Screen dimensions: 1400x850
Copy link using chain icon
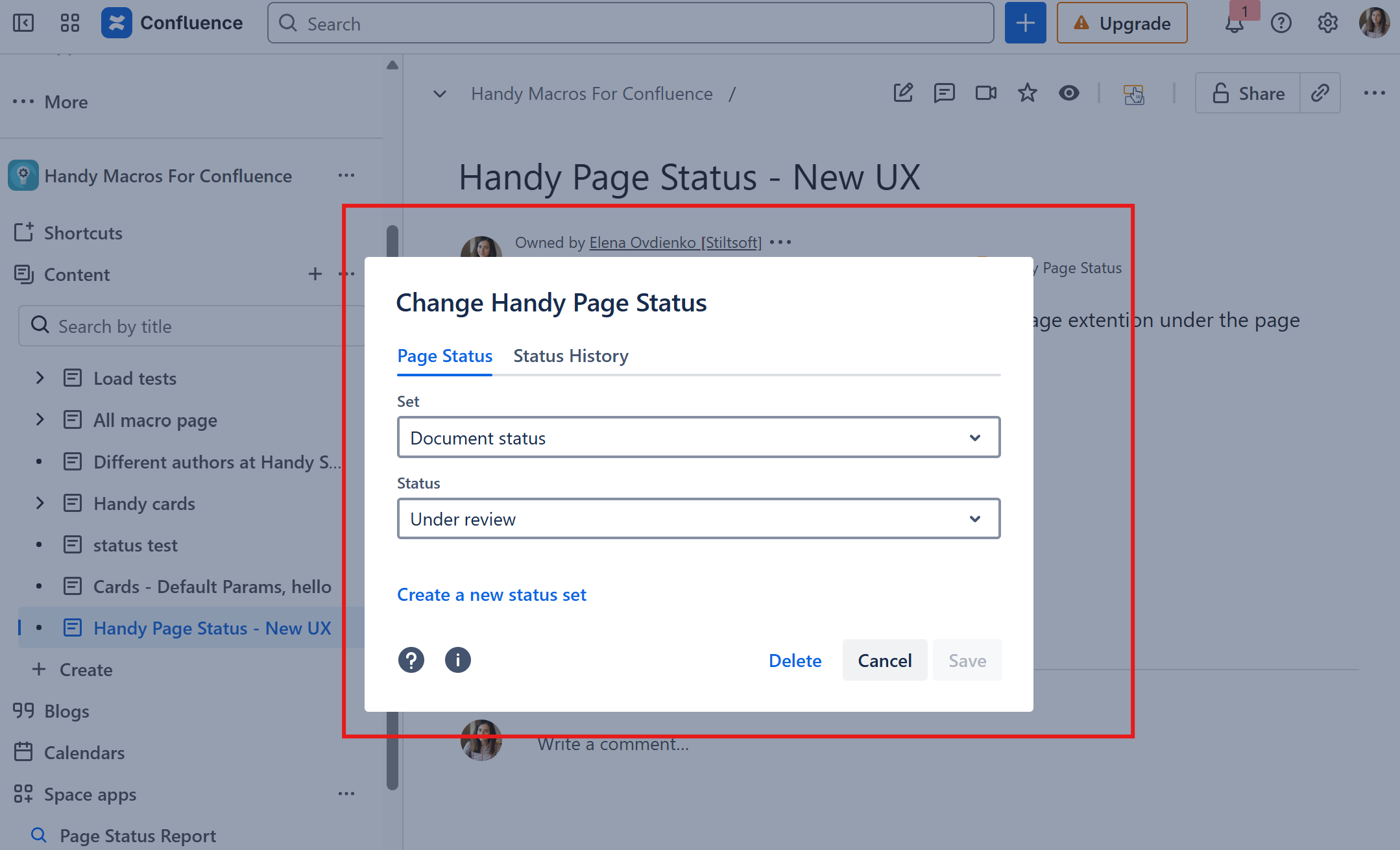pyautogui.click(x=1320, y=93)
